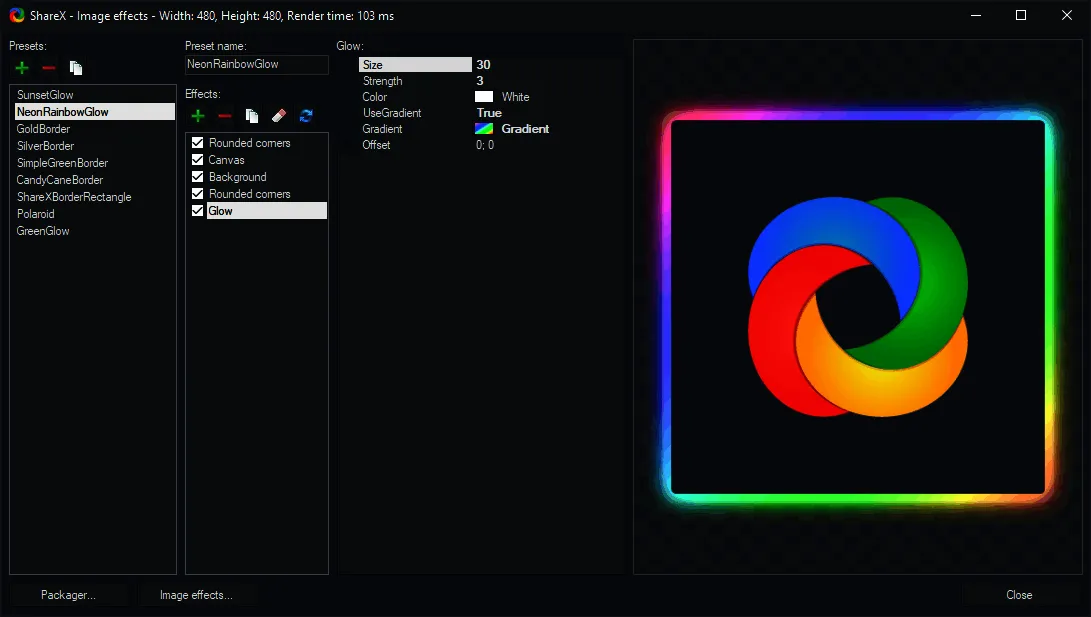
Task: Open the Packager dialog
Action: 68,595
